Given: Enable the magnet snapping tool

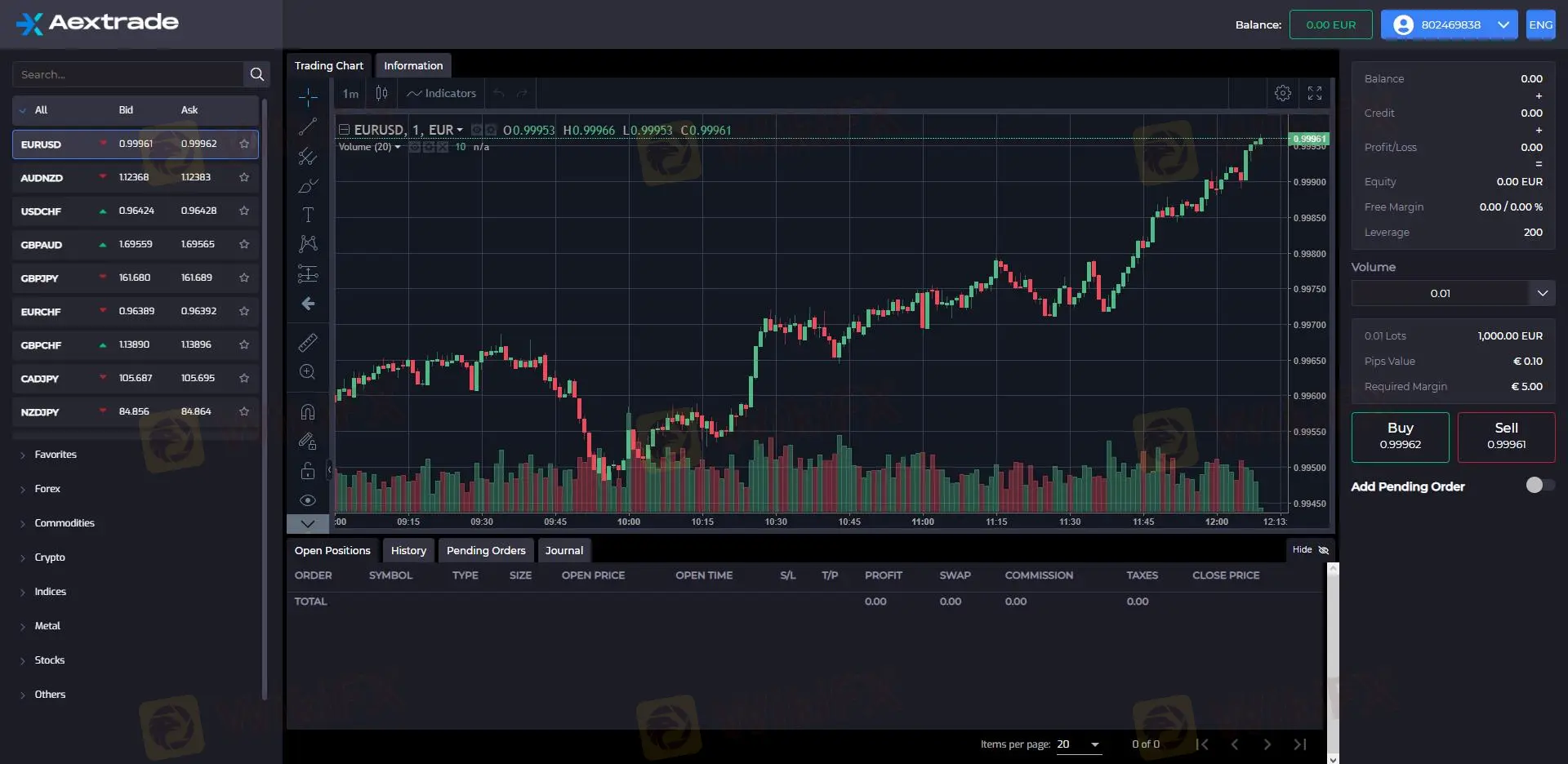Looking at the screenshot, I should pyautogui.click(x=308, y=411).
